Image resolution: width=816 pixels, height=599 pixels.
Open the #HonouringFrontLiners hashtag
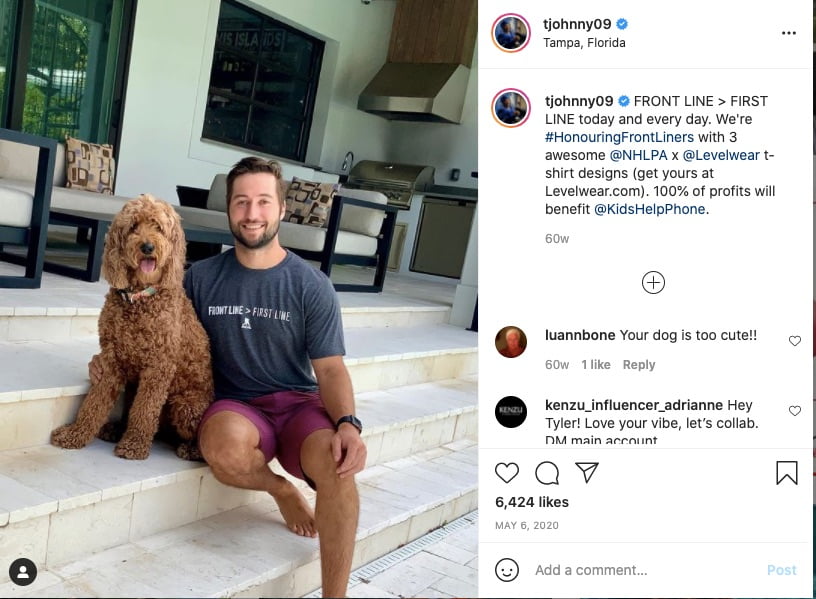[x=619, y=137]
